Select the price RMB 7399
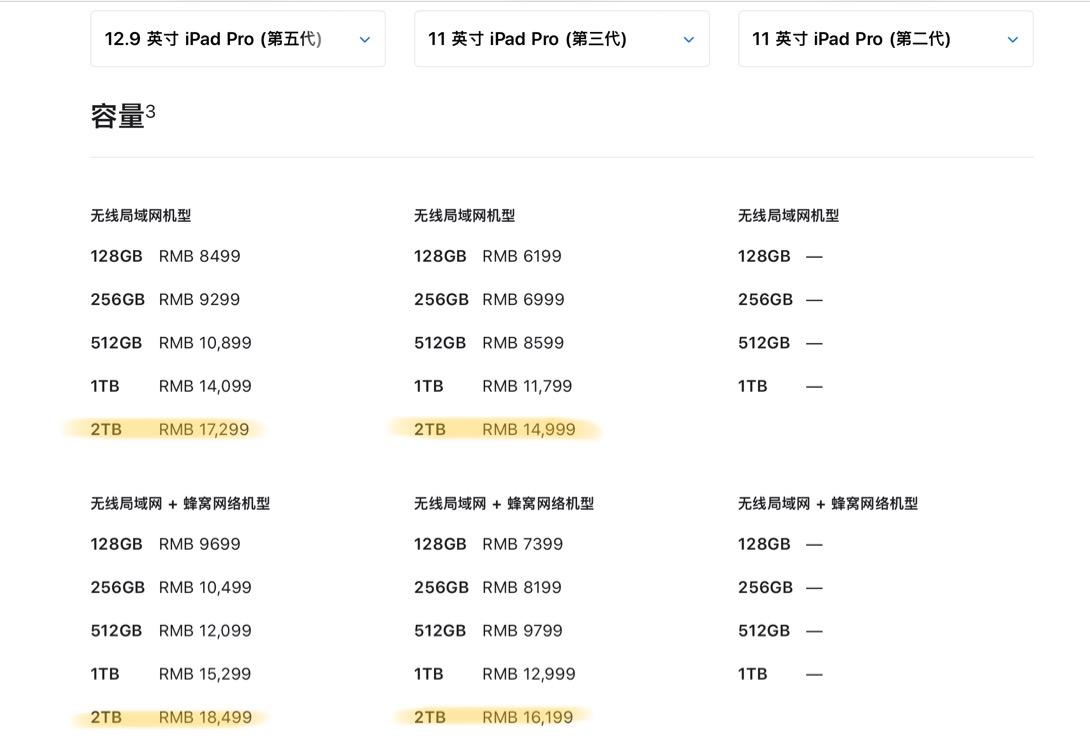 click(x=523, y=544)
